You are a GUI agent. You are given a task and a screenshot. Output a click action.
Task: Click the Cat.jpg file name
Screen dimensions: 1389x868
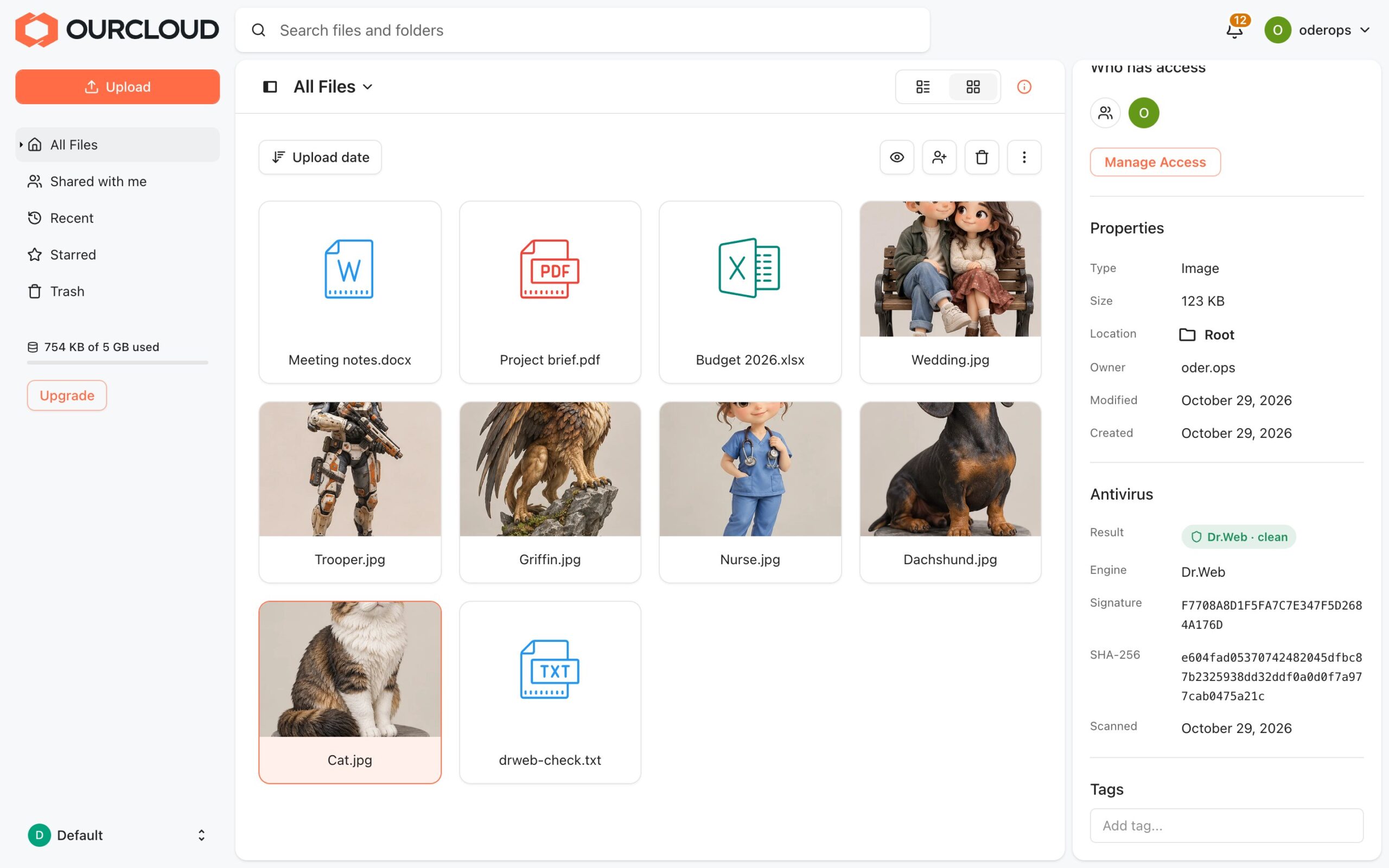coord(350,760)
